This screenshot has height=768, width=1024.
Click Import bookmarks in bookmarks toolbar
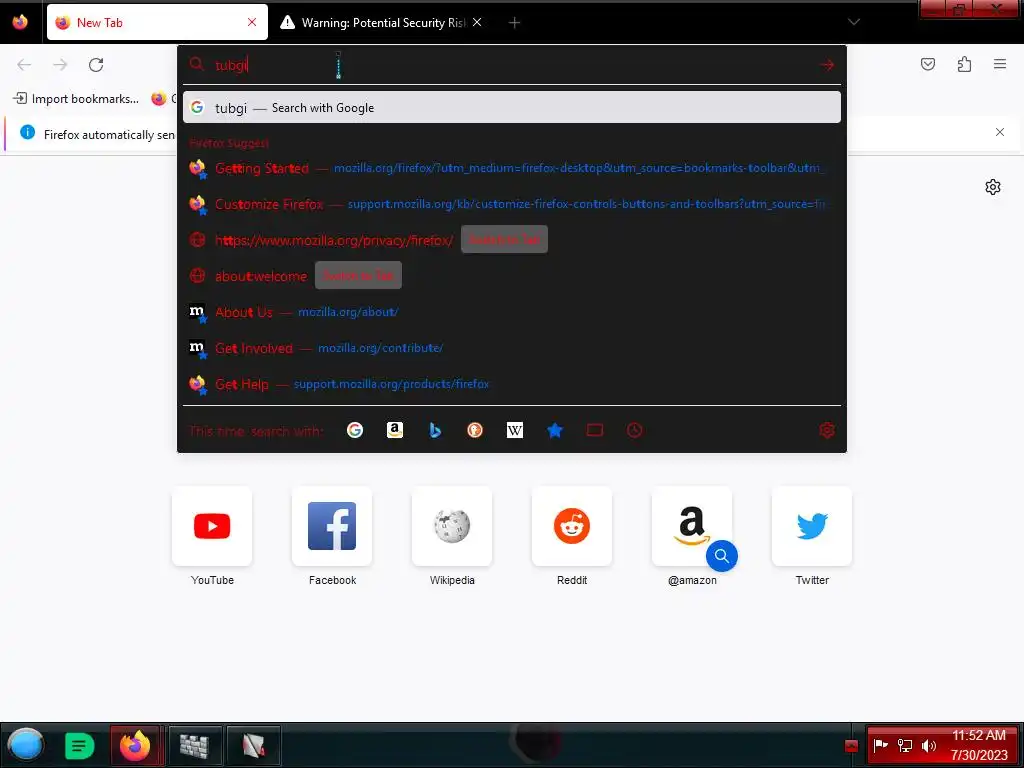tap(76, 99)
